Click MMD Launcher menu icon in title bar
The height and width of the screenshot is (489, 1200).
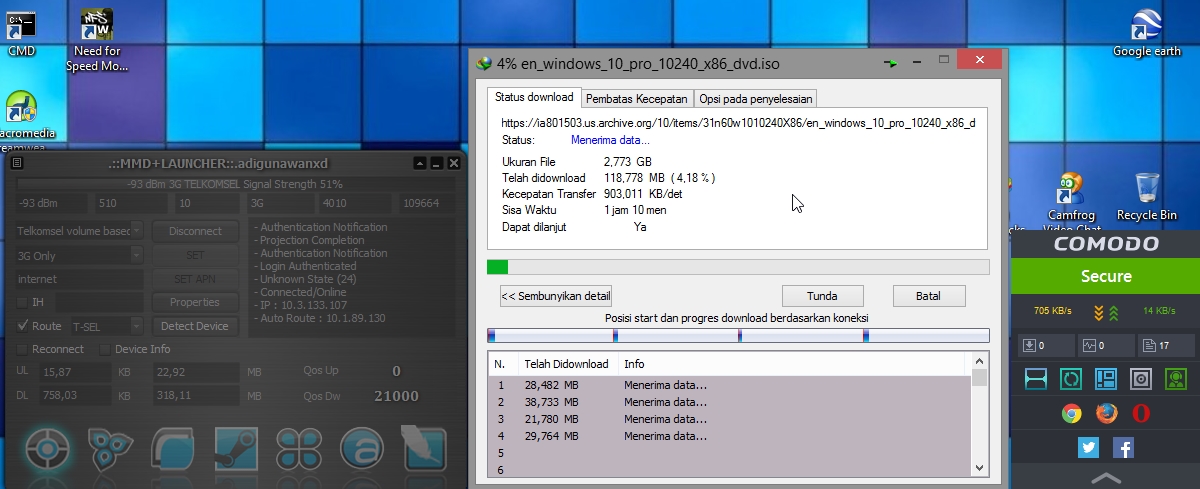17,162
